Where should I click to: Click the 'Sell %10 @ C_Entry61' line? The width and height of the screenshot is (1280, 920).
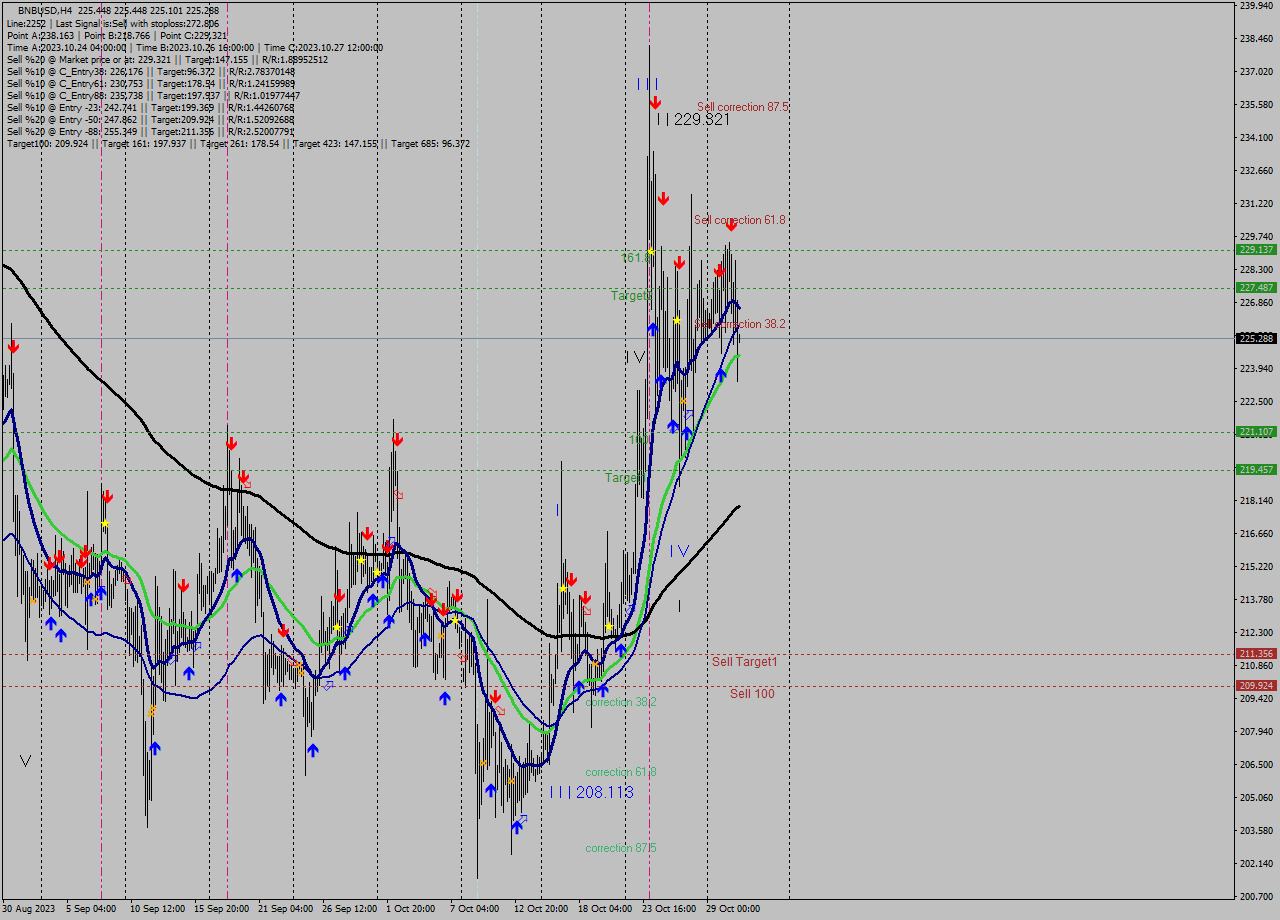(151, 84)
